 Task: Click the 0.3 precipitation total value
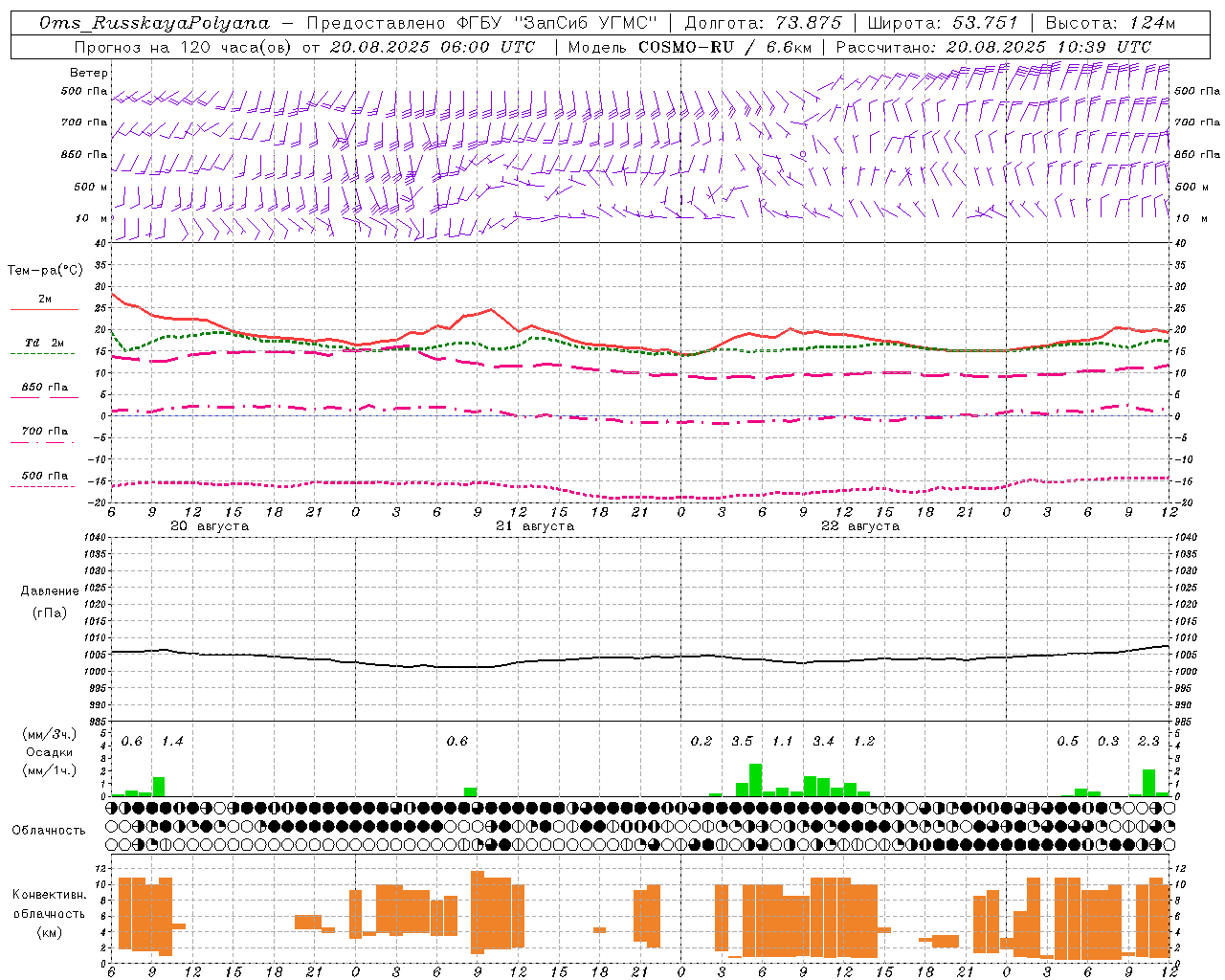(x=1108, y=741)
